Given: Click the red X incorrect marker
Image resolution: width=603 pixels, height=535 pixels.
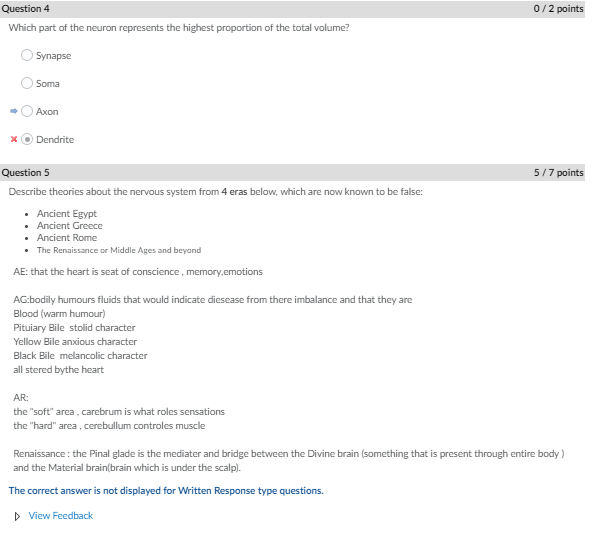Looking at the screenshot, I should (x=13, y=140).
